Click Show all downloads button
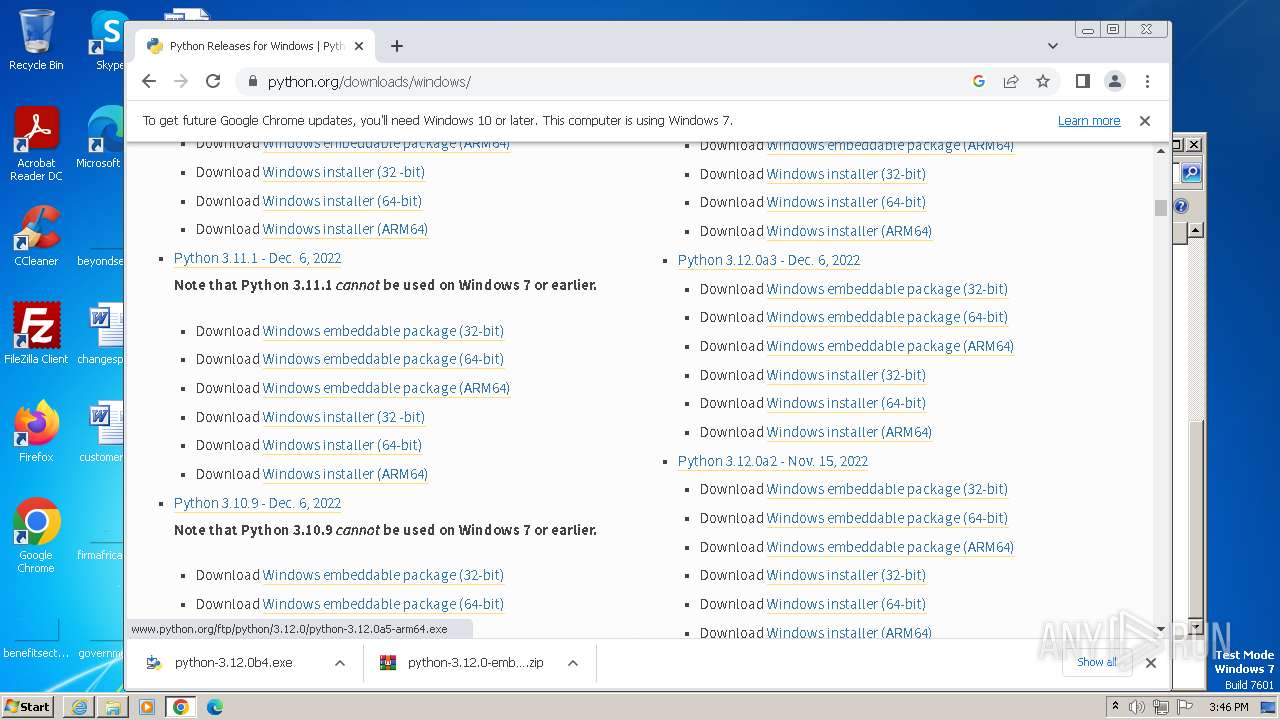Viewport: 1280px width, 720px height. tap(1096, 662)
